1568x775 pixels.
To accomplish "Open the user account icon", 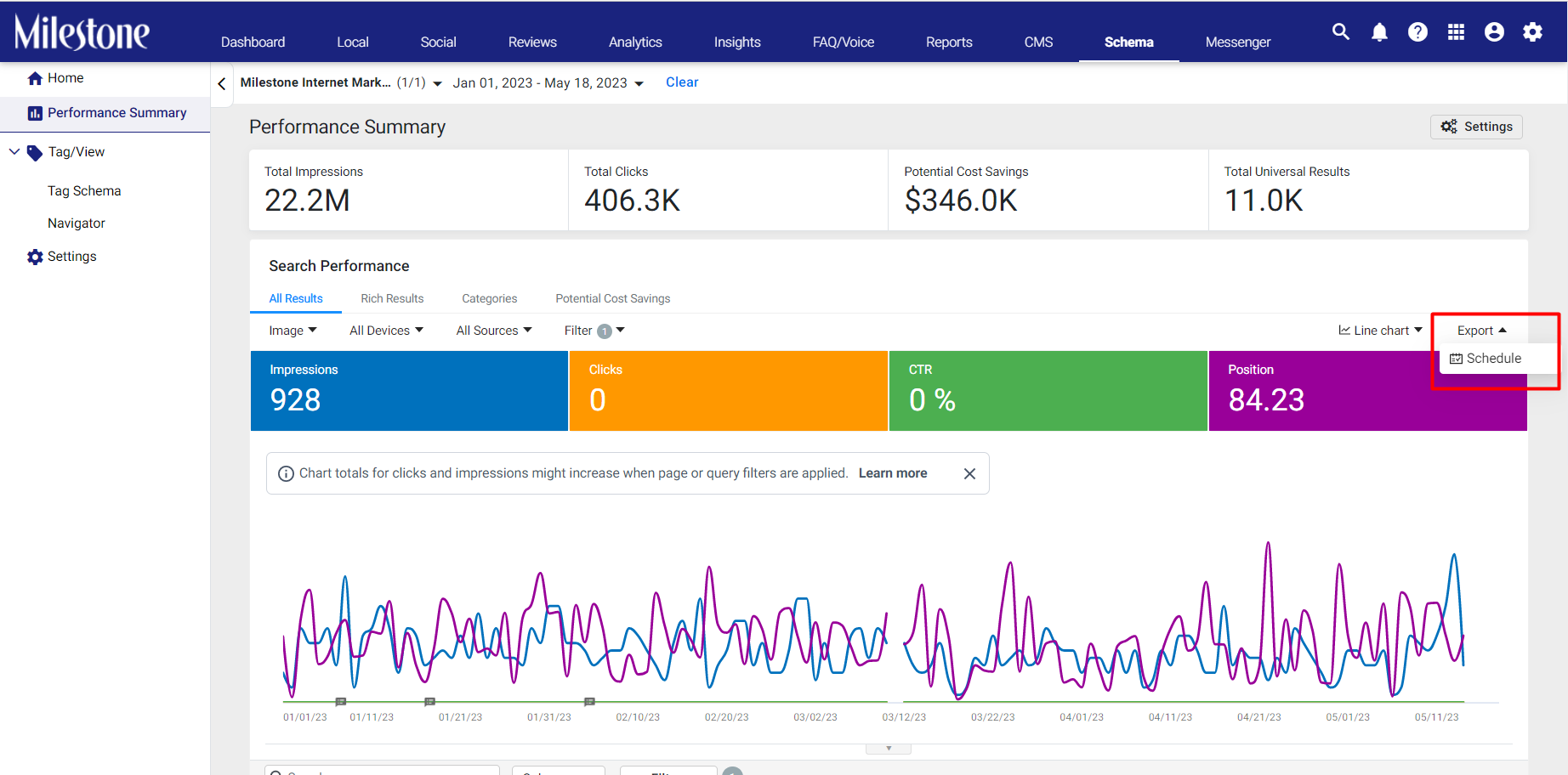I will click(1494, 32).
